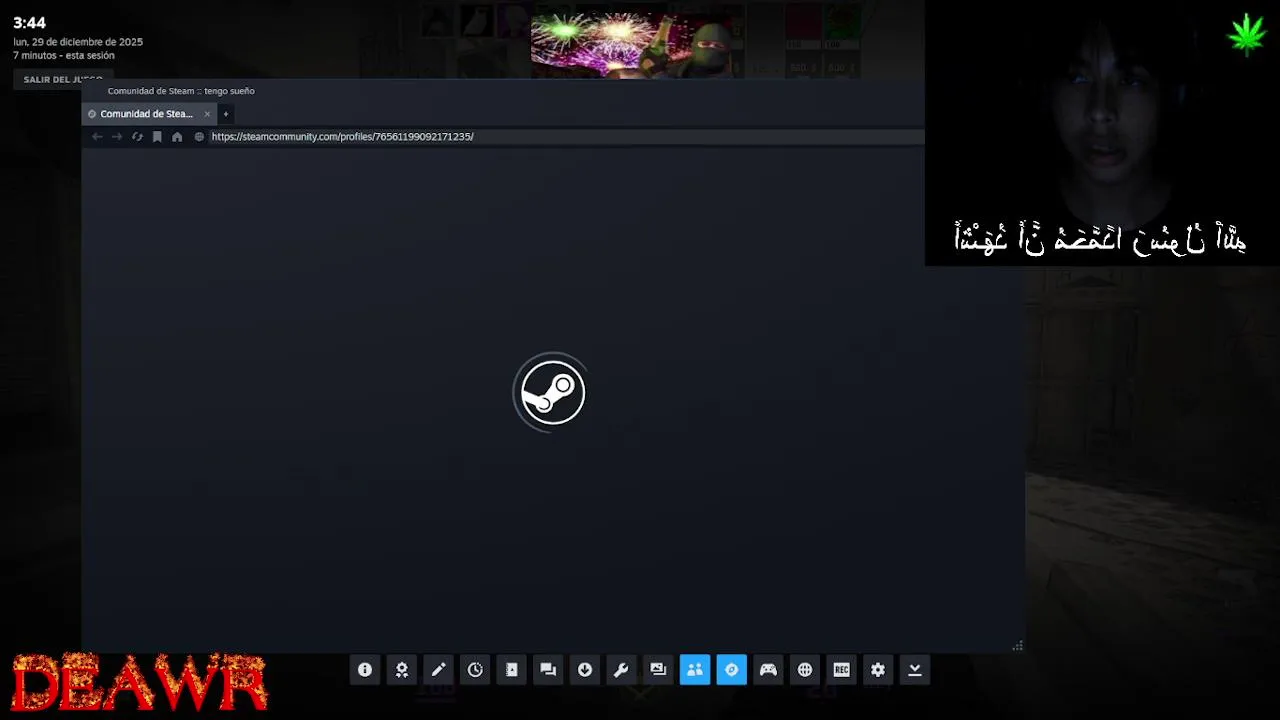Open the discussions chat bubbles icon
This screenshot has height=720, width=1280.
[x=548, y=670]
